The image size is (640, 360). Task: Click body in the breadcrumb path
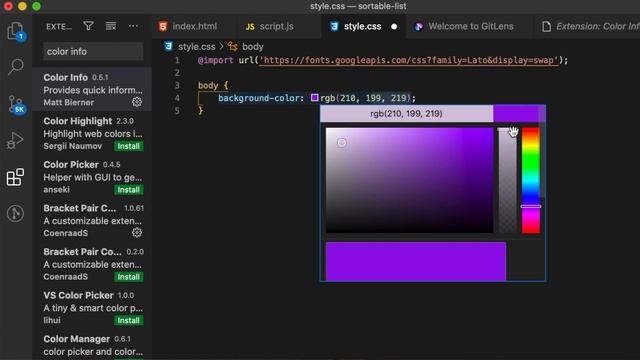tap(253, 47)
